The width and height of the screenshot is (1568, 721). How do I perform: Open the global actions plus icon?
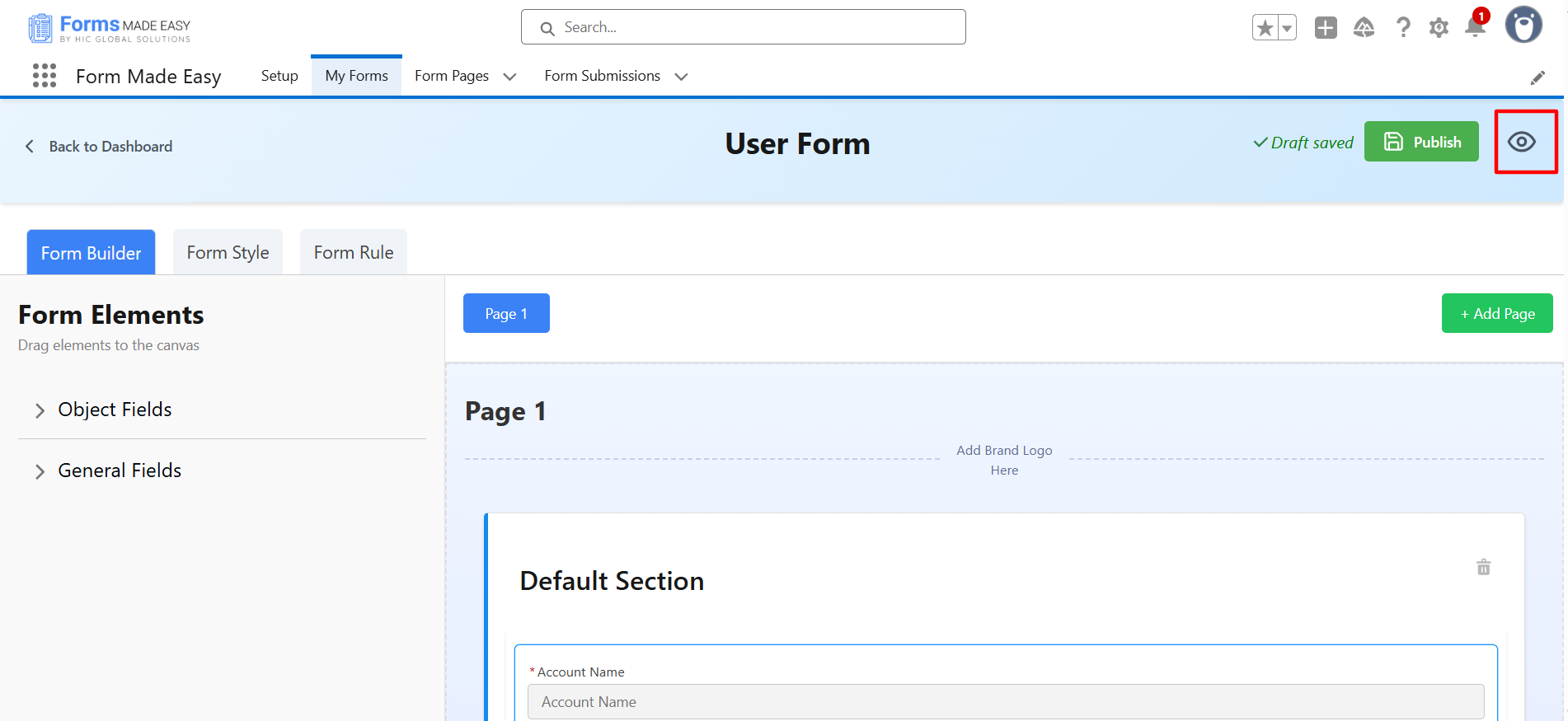click(x=1326, y=28)
